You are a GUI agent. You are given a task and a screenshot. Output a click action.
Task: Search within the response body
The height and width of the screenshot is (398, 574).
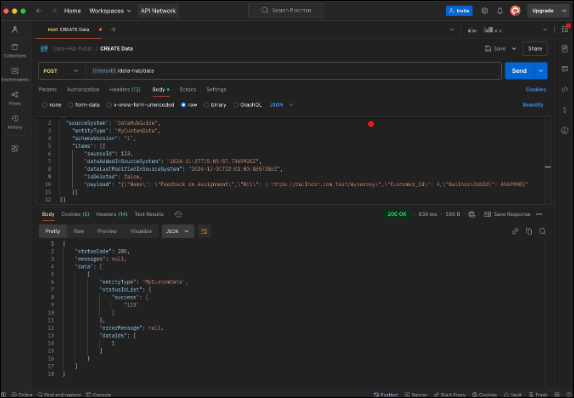[543, 231]
